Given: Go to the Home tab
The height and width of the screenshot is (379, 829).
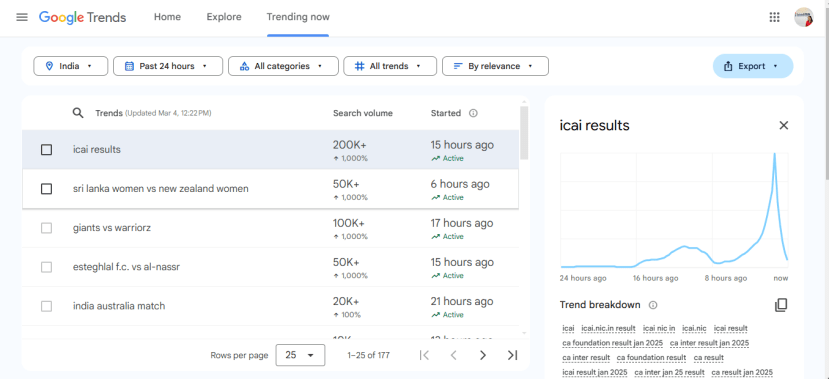Looking at the screenshot, I should [x=167, y=17].
